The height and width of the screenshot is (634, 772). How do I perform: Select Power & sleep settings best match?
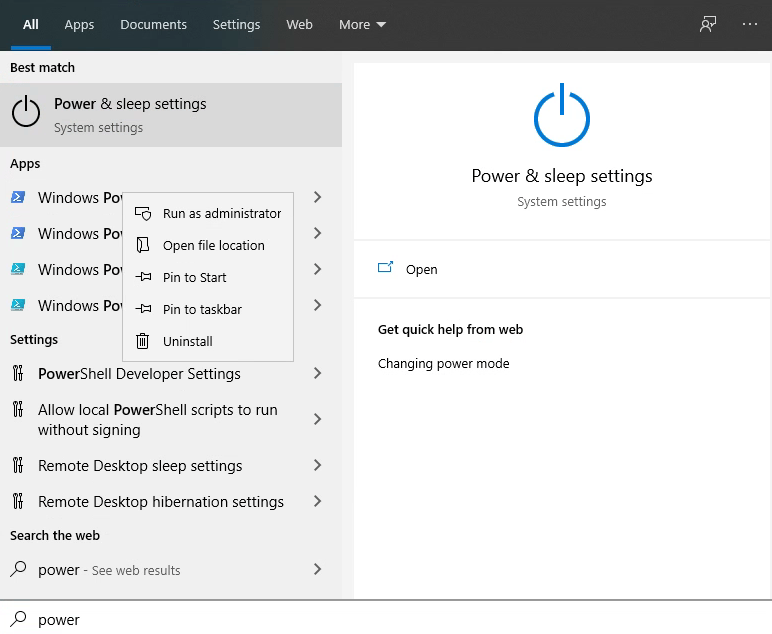click(171, 115)
